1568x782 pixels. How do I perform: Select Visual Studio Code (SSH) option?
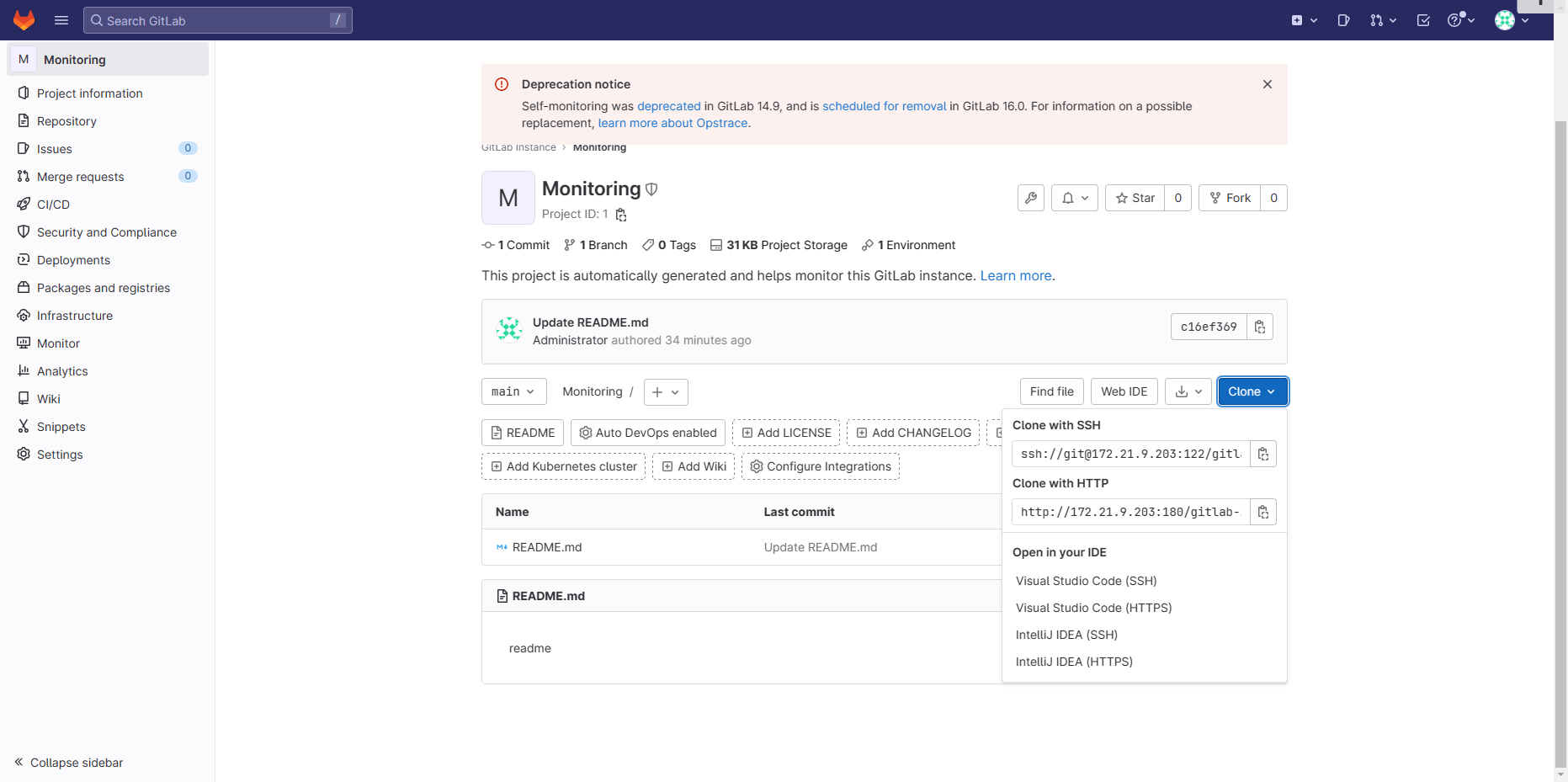pos(1086,580)
